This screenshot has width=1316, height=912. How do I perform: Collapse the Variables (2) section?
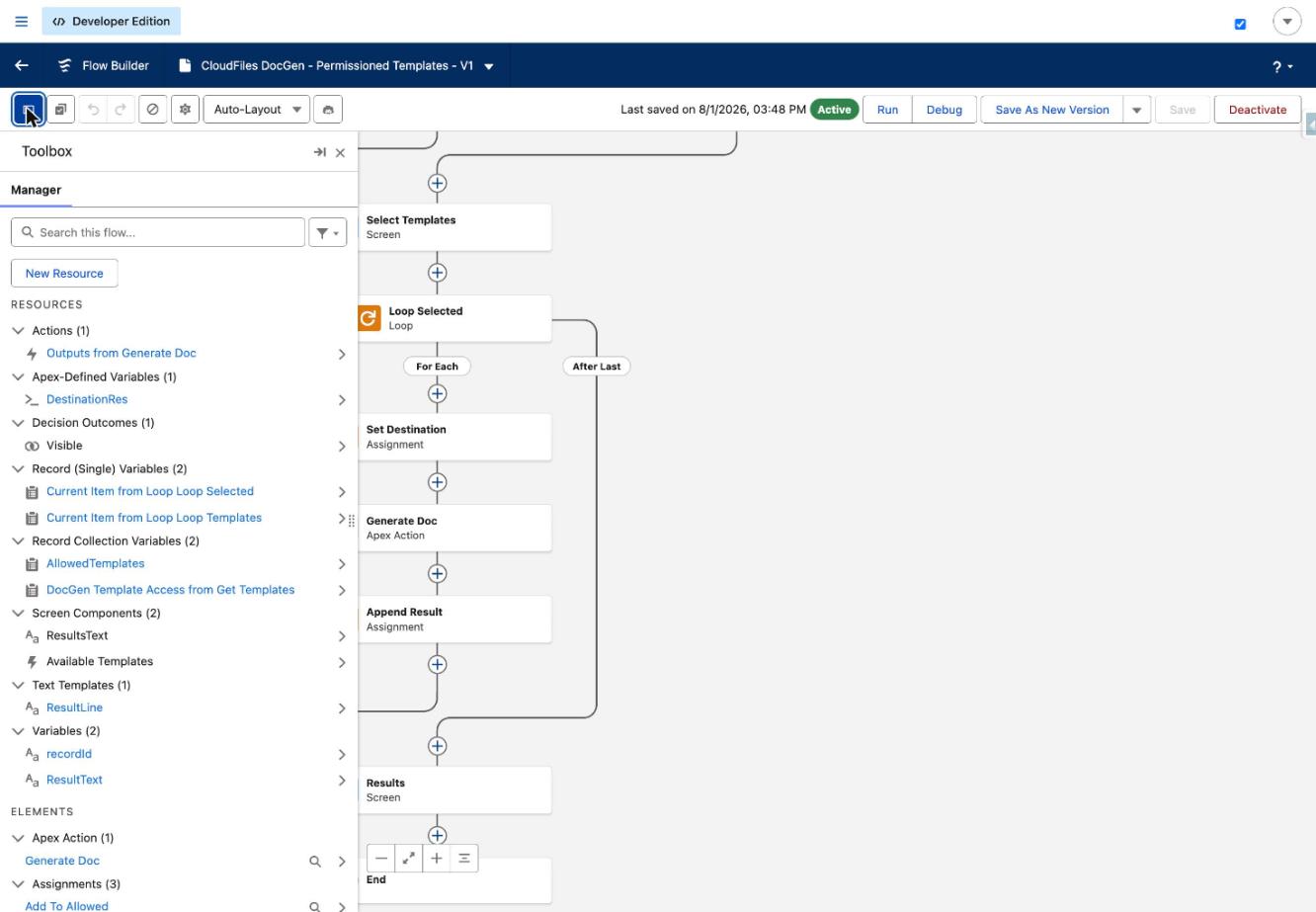point(18,731)
